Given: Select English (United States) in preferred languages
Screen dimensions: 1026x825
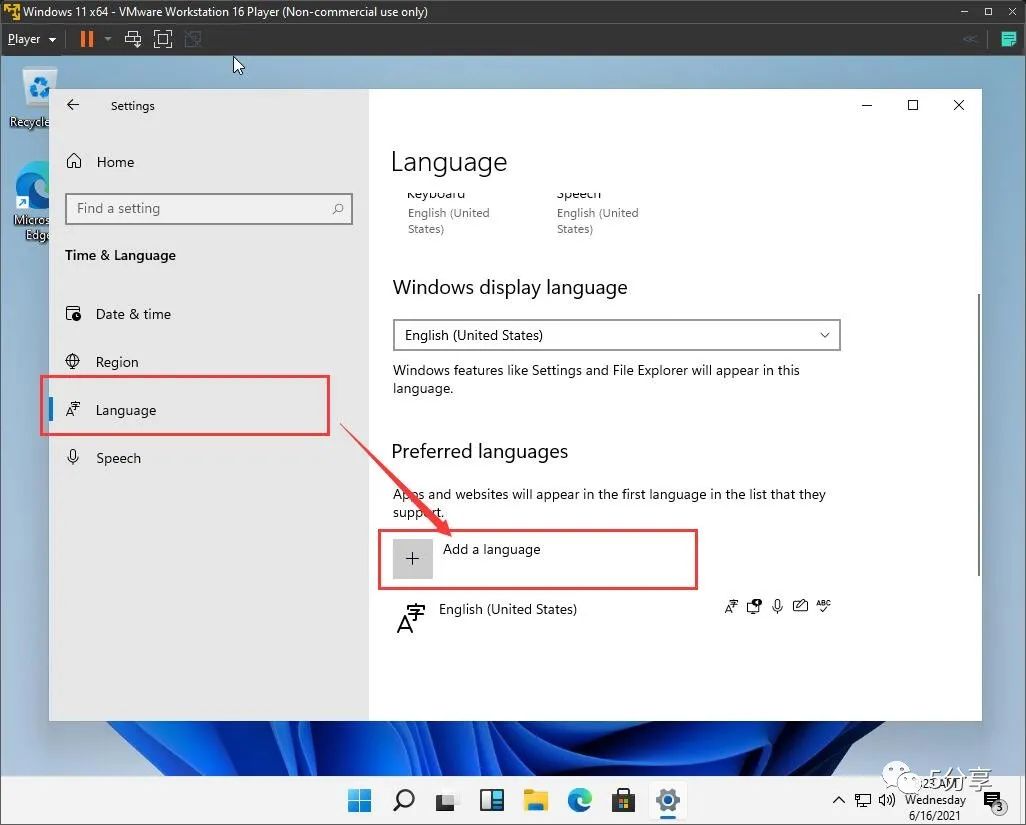Looking at the screenshot, I should point(508,610).
